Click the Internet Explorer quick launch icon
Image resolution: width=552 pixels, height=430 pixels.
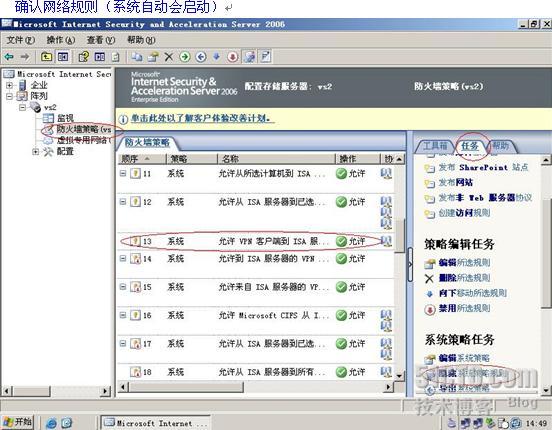click(51, 423)
